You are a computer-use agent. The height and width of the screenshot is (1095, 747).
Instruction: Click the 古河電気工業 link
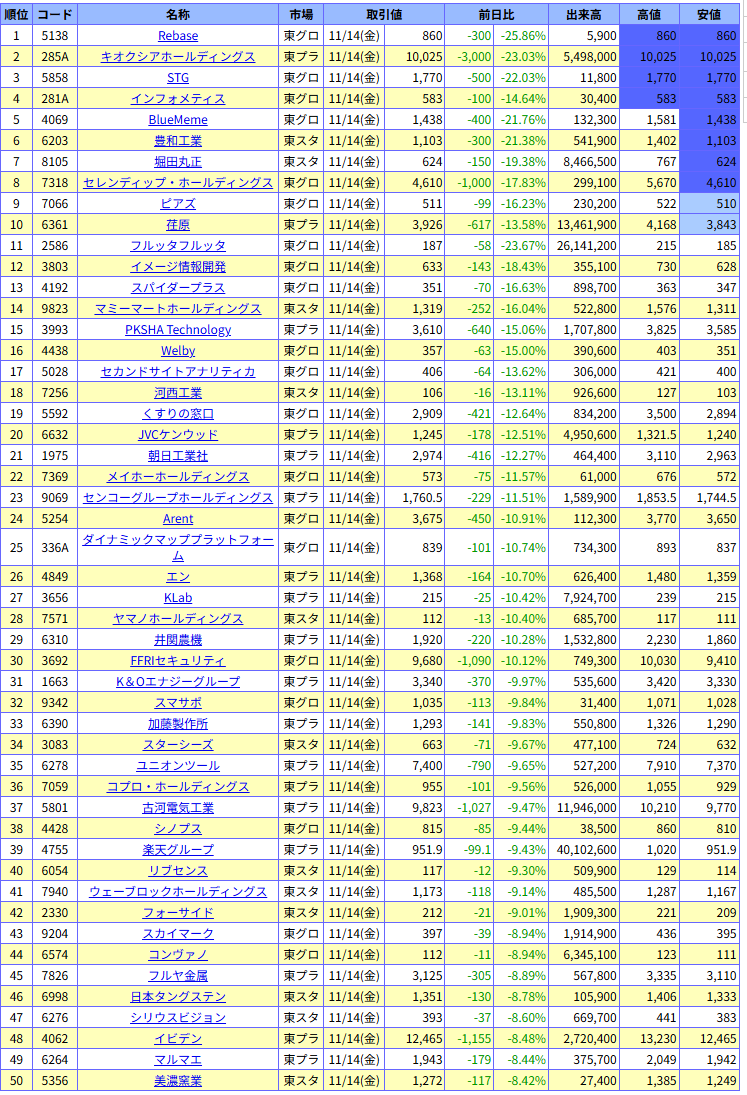[x=178, y=808]
